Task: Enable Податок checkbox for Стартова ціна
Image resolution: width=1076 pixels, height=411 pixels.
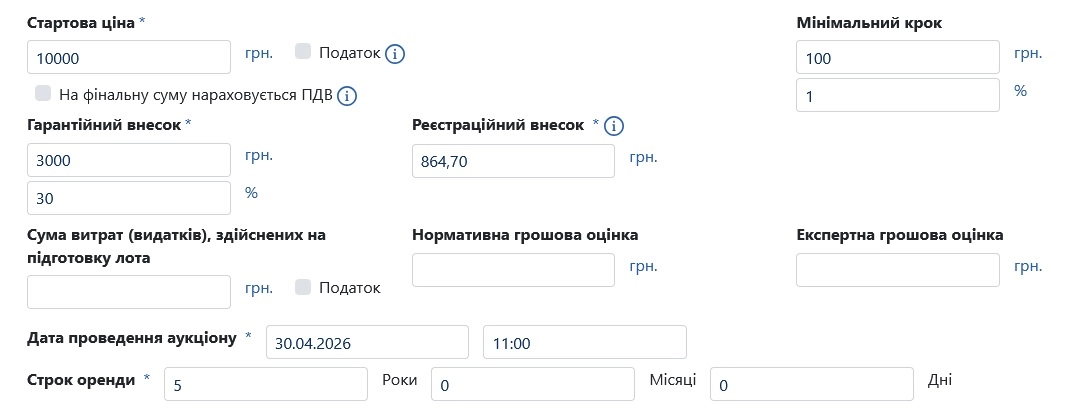Action: click(303, 51)
